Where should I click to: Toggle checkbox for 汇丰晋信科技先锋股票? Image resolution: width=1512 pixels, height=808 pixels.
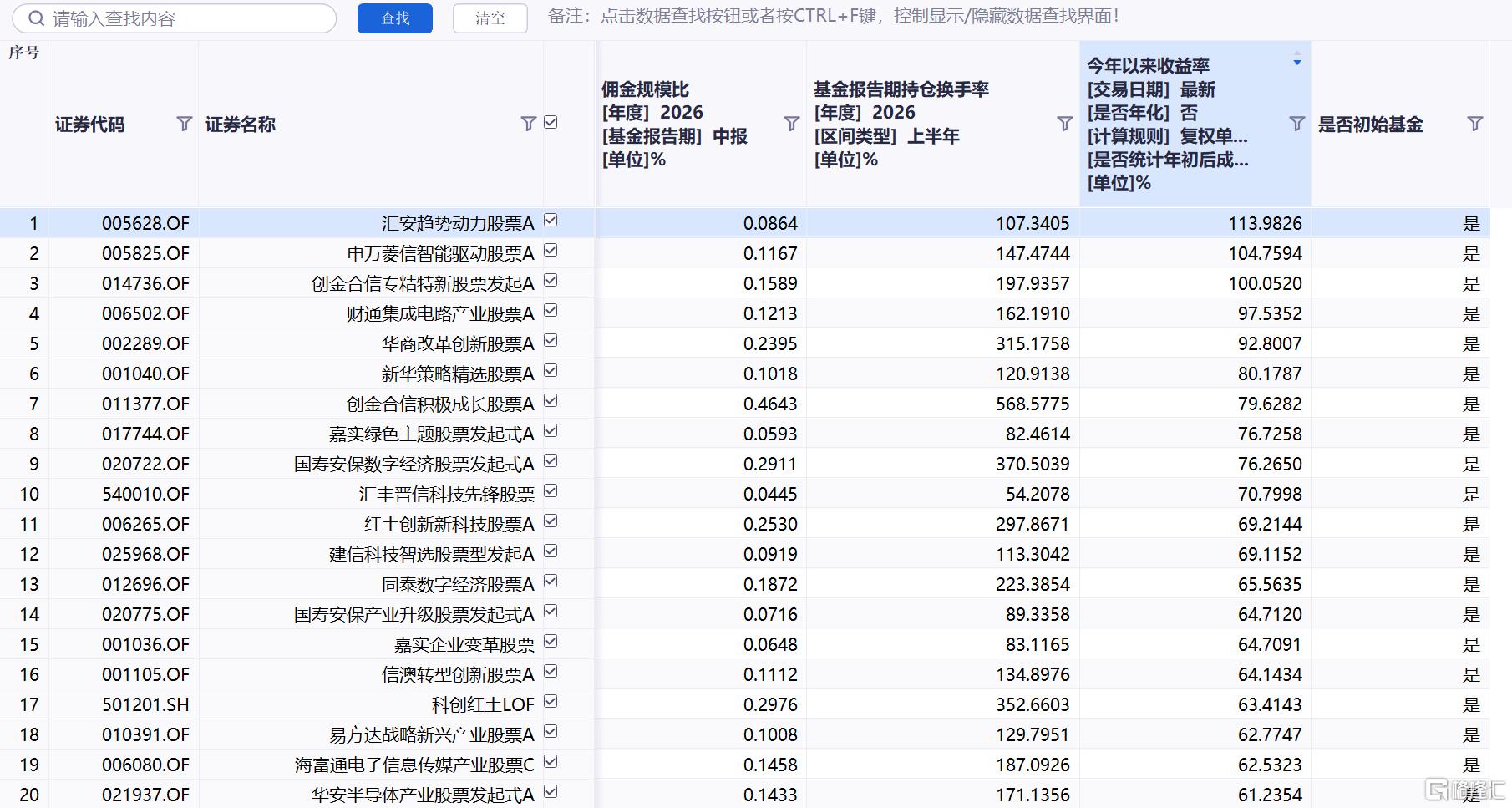point(551,491)
